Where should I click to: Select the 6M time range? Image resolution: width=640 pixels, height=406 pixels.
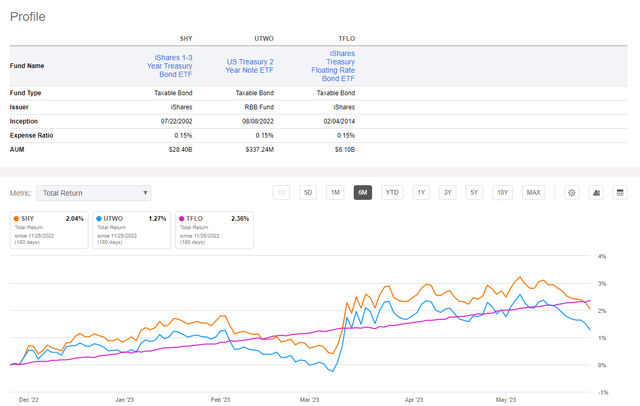tap(362, 193)
